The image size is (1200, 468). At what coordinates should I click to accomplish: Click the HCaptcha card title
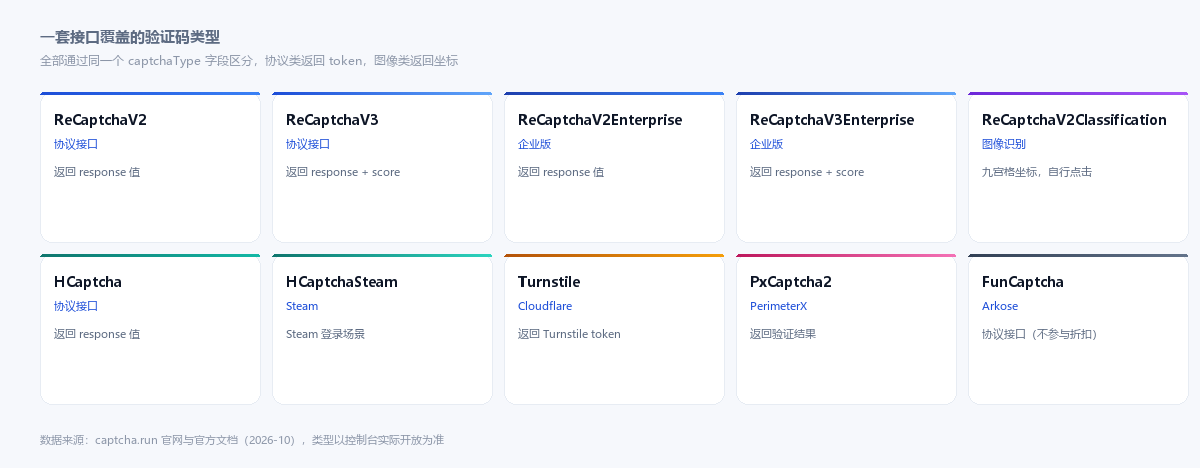pos(88,282)
